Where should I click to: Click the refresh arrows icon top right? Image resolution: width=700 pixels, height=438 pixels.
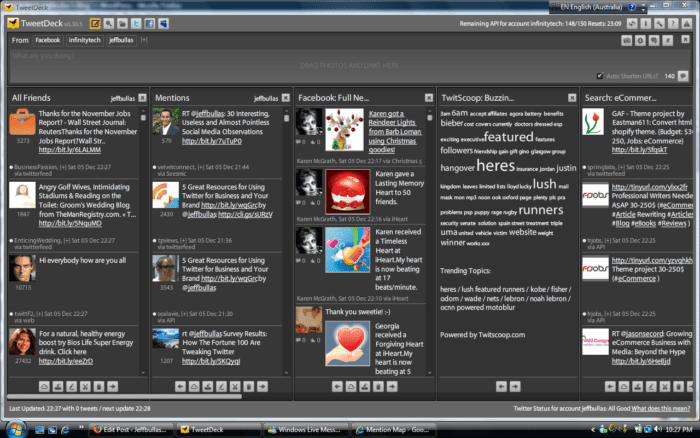632,24
